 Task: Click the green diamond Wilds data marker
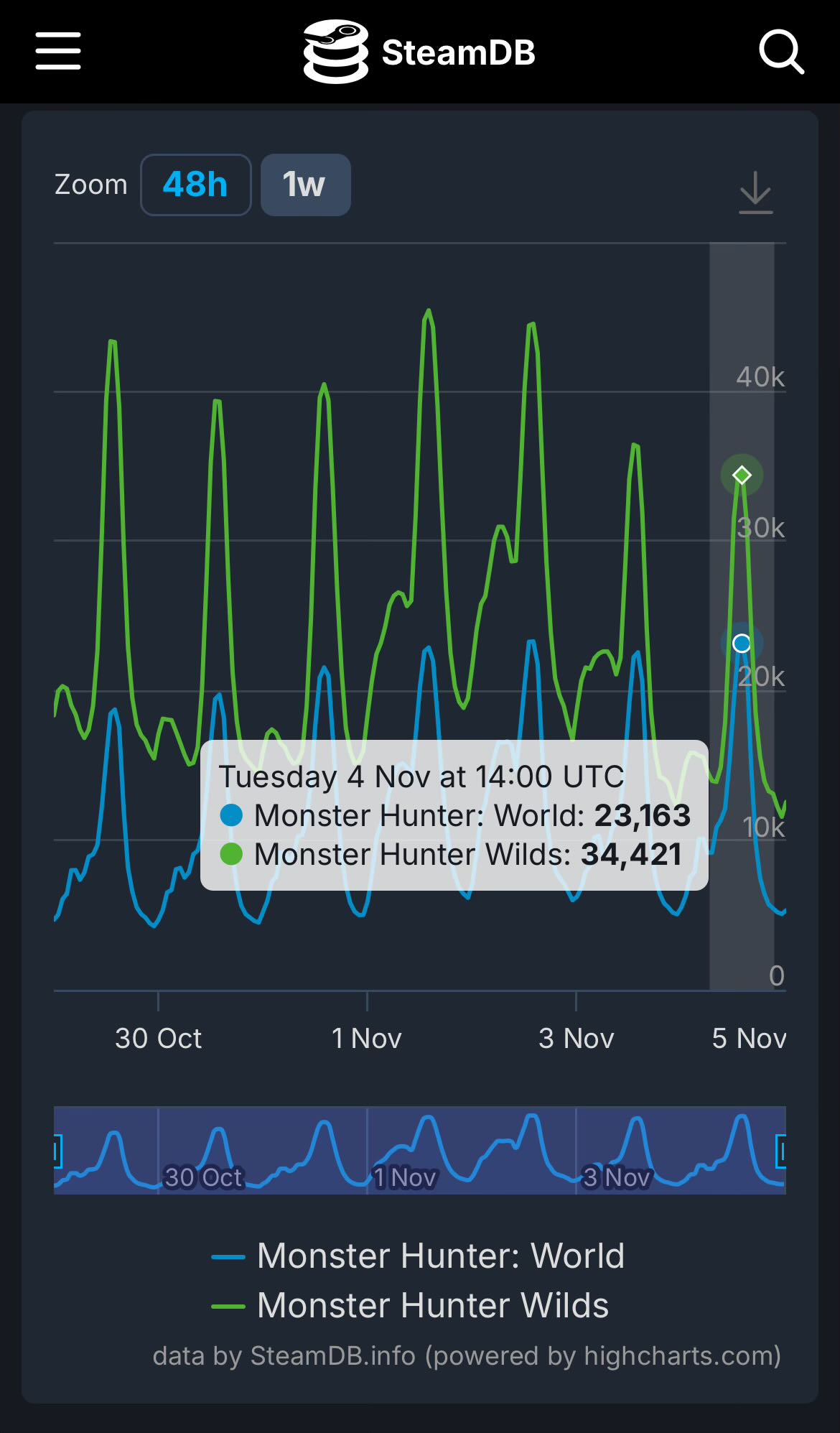[742, 475]
